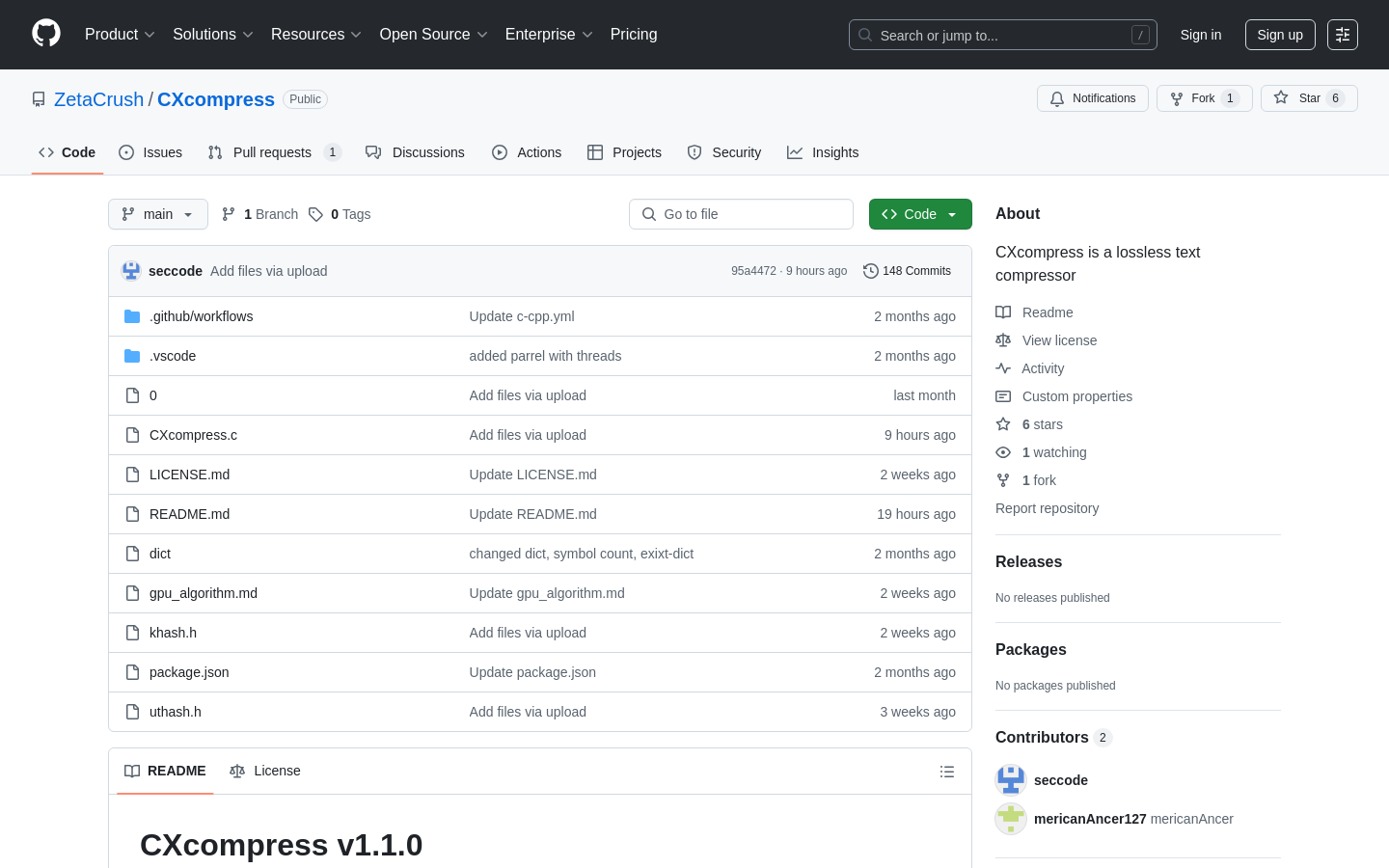Viewport: 1389px width, 868px height.
Task: Click View license in About
Action: pos(1047,340)
